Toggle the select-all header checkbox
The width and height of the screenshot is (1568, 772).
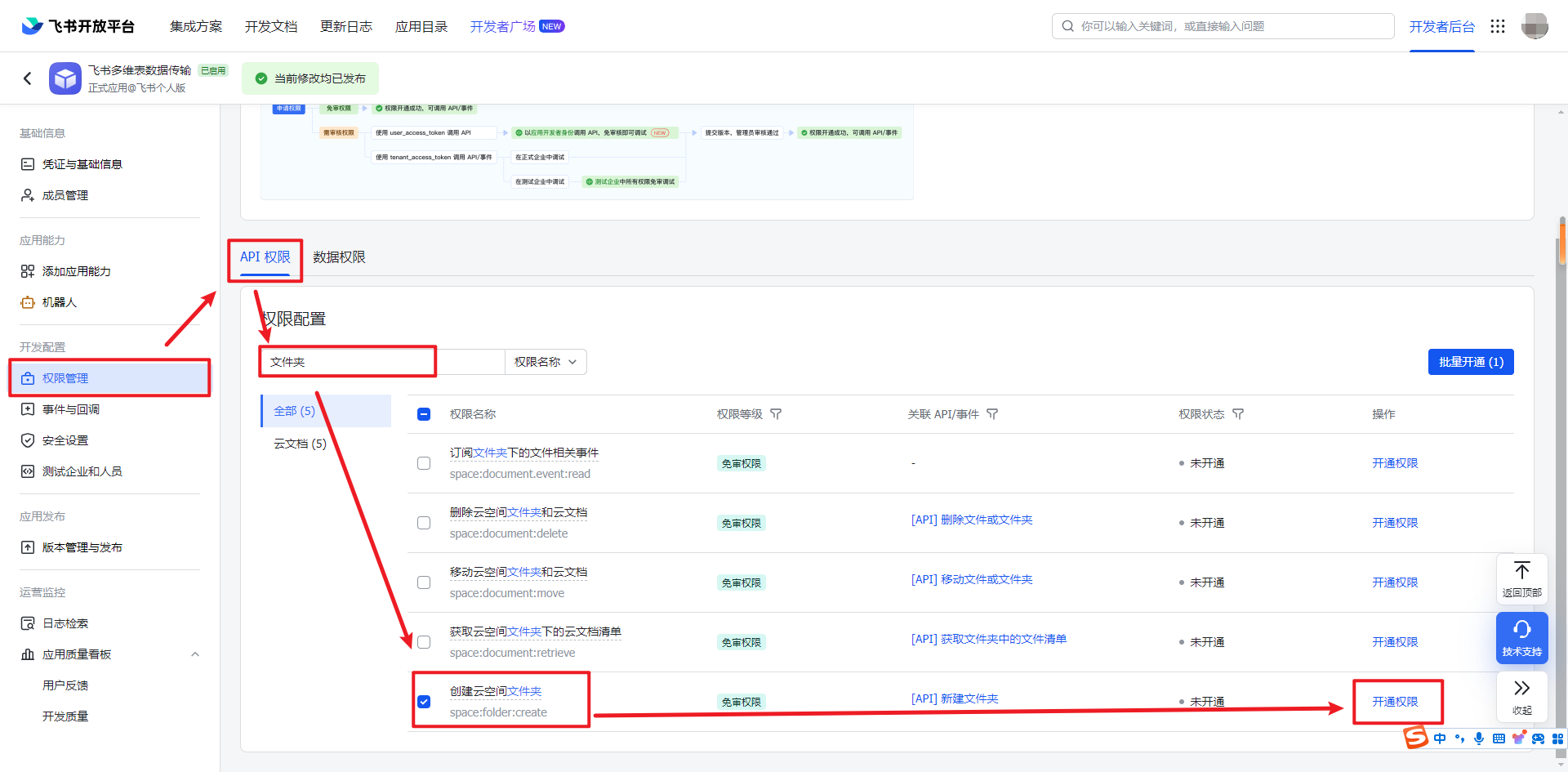424,414
